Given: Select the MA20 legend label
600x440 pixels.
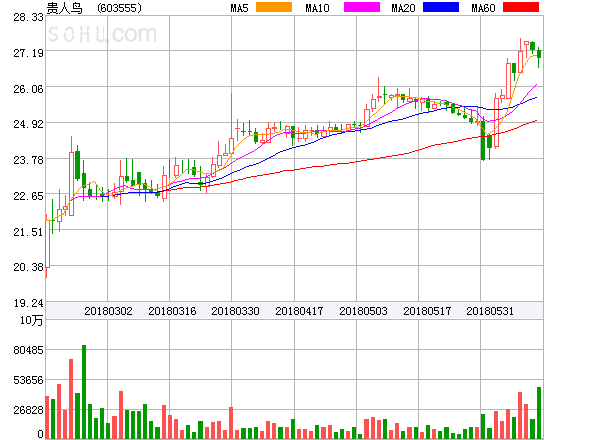Looking at the screenshot, I should [x=403, y=8].
